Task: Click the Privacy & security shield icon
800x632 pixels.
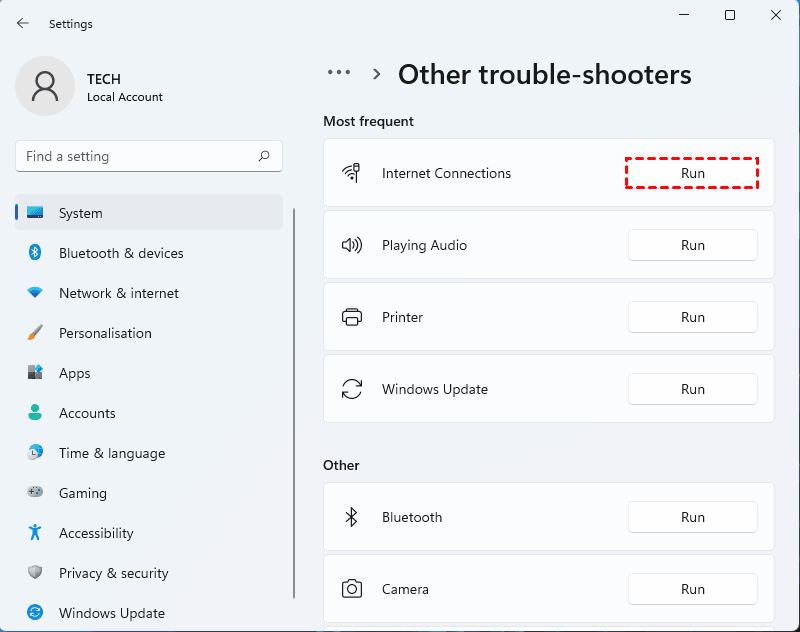Action: tap(35, 573)
